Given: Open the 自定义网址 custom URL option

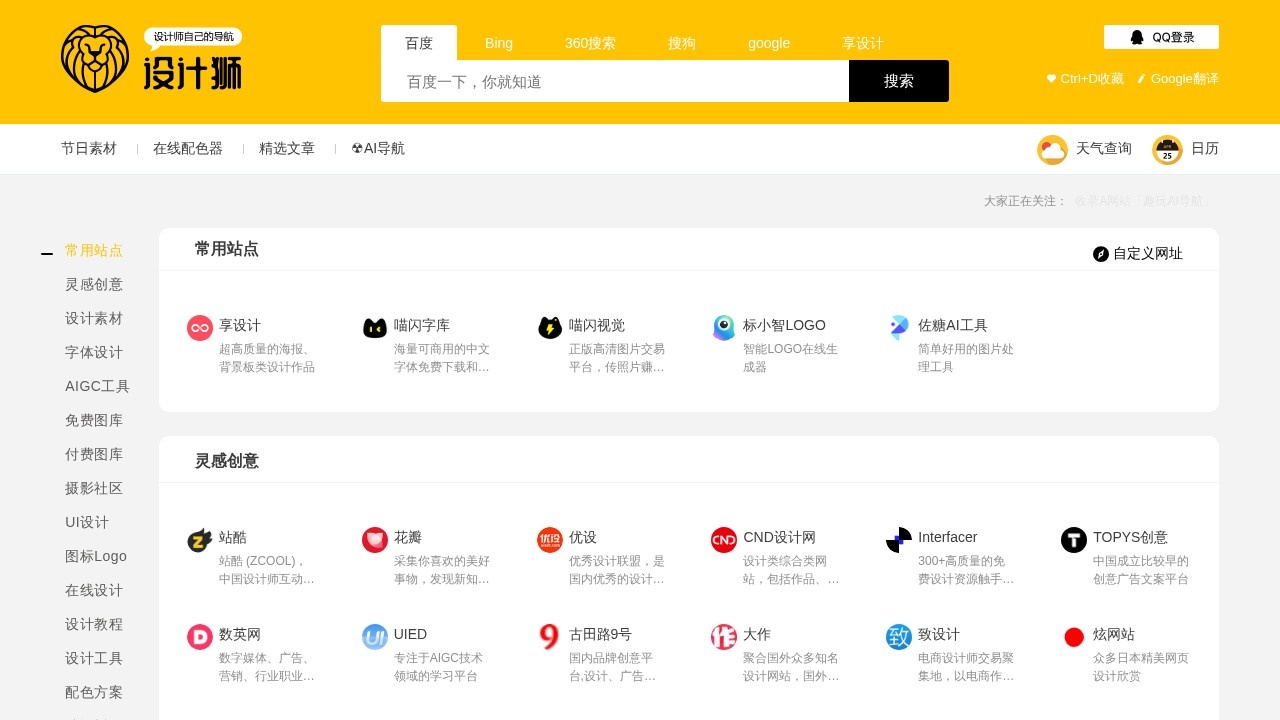Looking at the screenshot, I should click(1140, 253).
